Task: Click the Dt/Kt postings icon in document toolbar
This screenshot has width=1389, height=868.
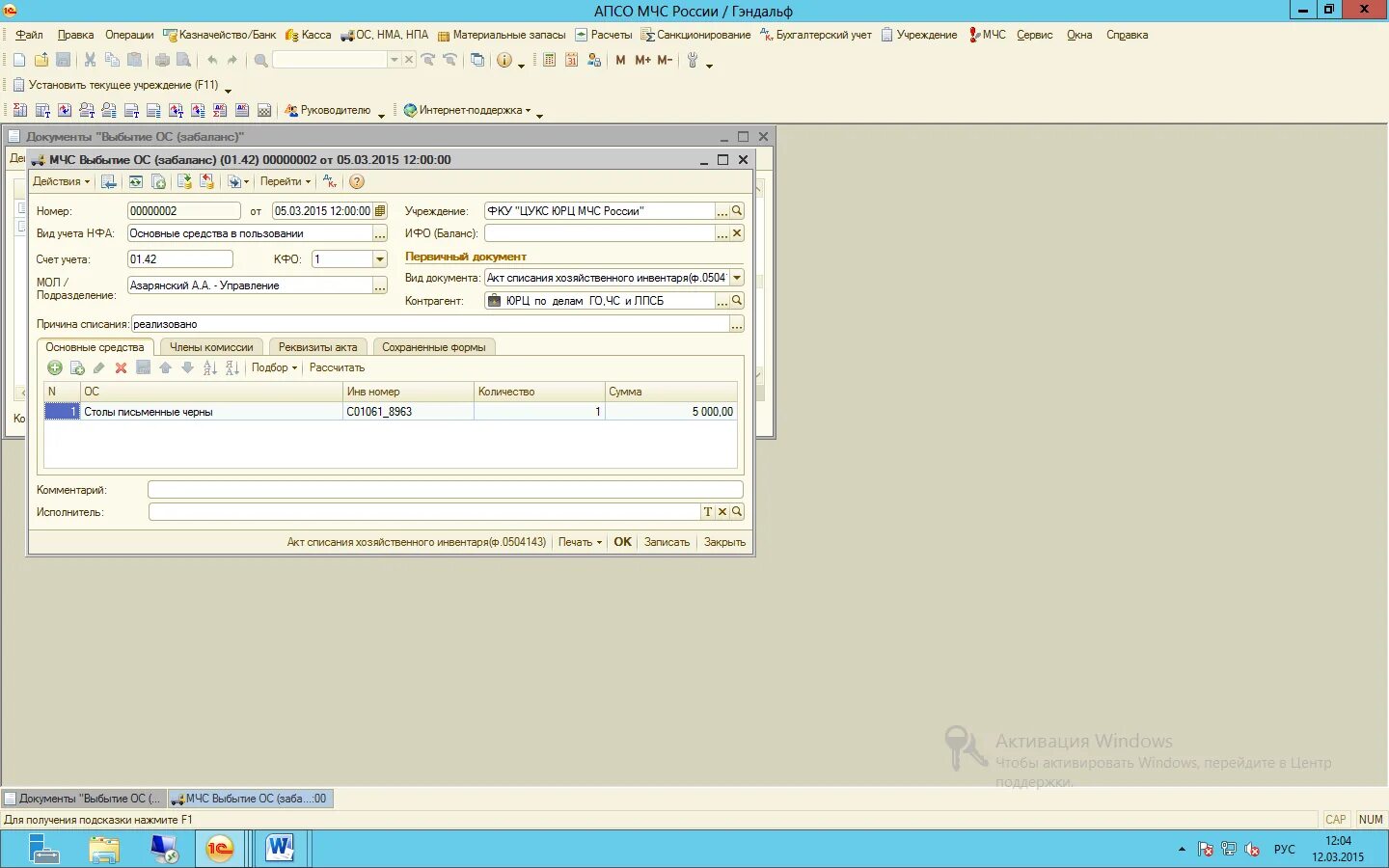Action: (x=330, y=181)
